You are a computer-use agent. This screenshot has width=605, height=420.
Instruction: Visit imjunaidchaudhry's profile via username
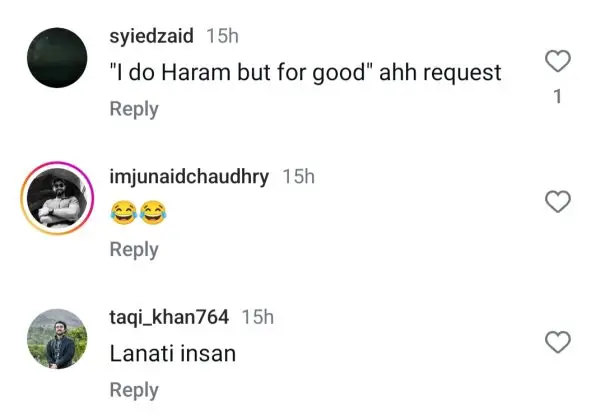pos(189,177)
